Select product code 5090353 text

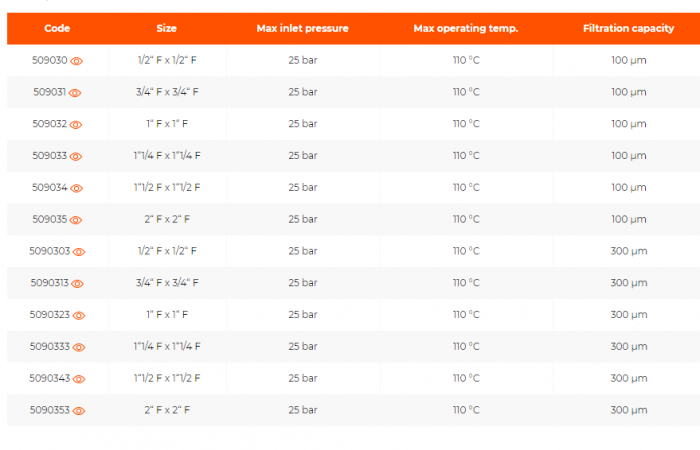[50, 410]
